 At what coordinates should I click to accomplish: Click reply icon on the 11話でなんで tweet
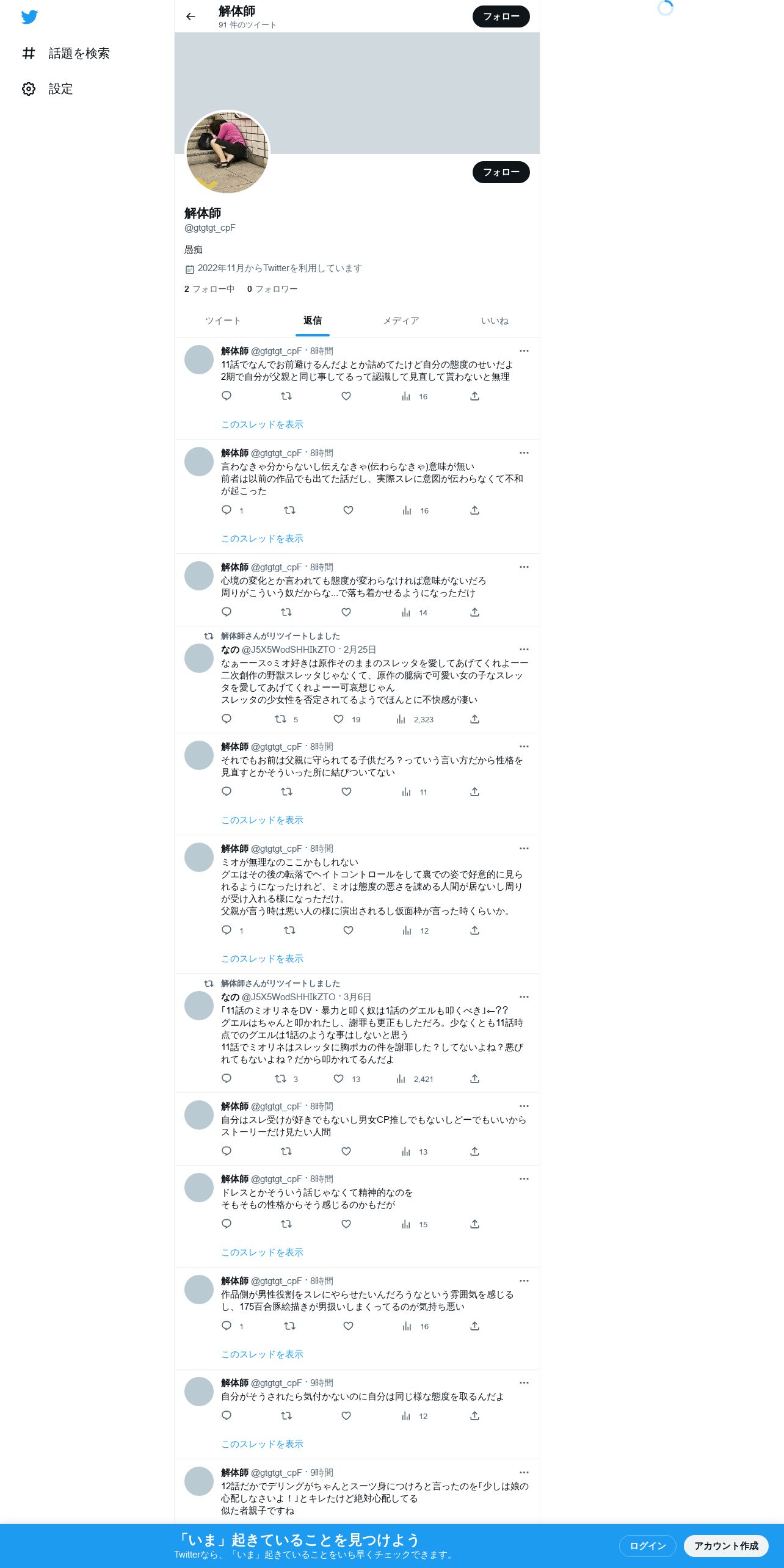point(227,396)
